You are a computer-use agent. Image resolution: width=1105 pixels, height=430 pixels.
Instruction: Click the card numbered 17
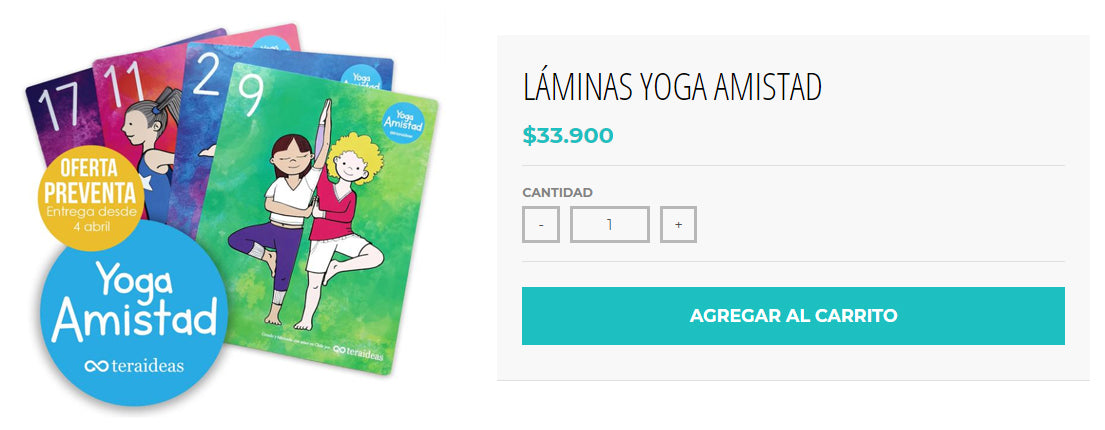60,113
